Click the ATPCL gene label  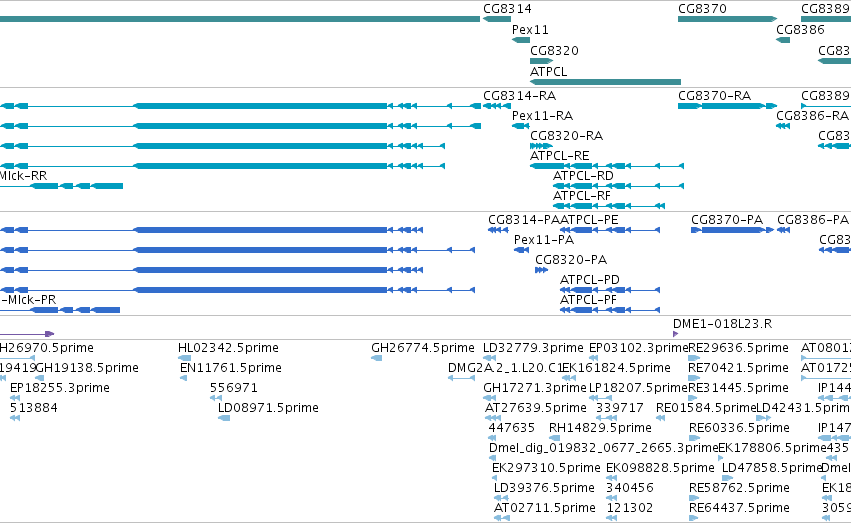pos(548,72)
